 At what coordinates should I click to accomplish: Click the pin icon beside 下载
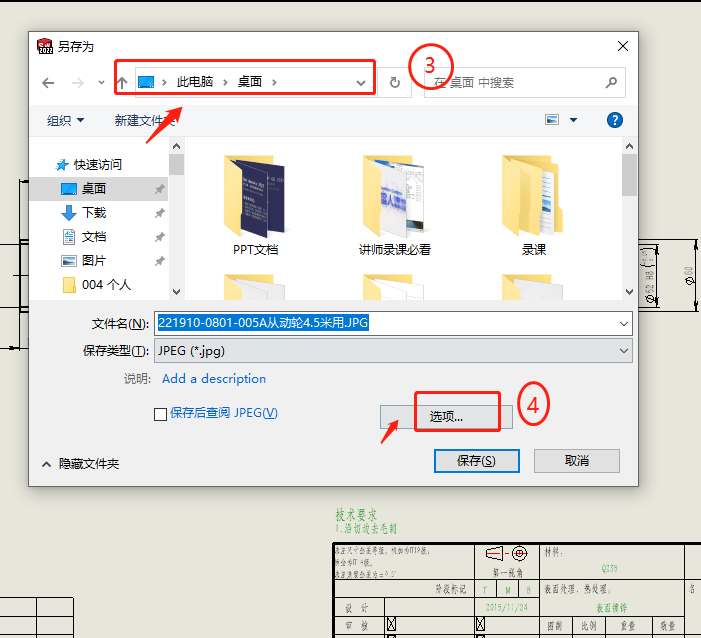coord(160,213)
